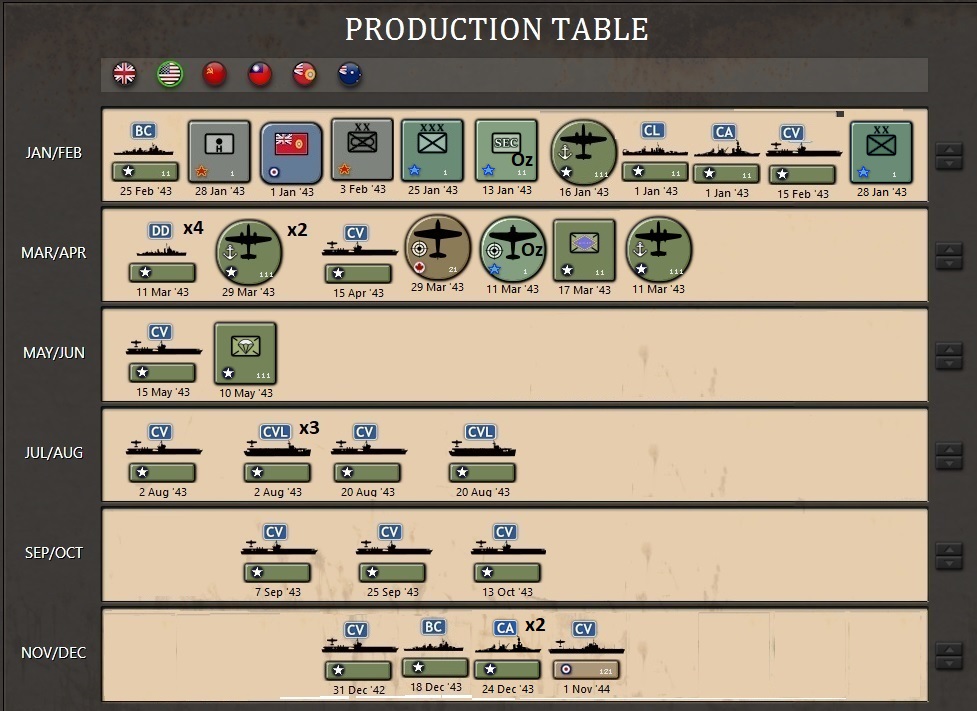Viewport: 977px width, 711px height.
Task: Click the JAN/FEB row down arrow
Action: (x=949, y=163)
